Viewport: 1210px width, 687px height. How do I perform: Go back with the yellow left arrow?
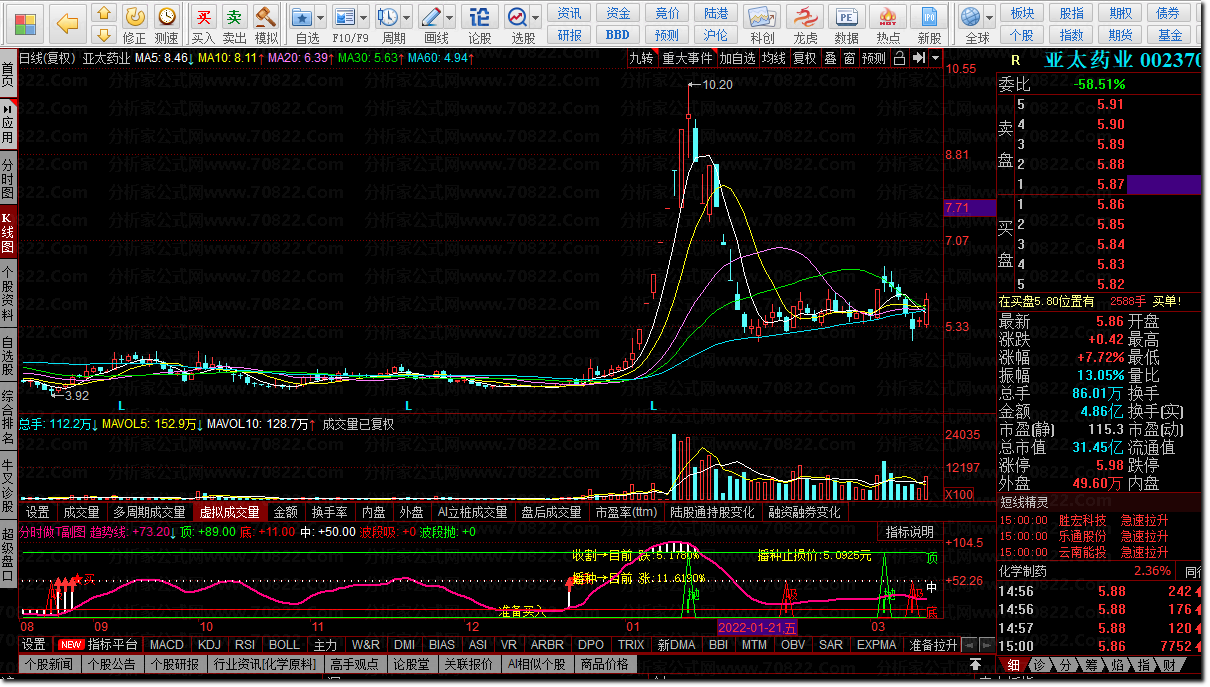[68, 22]
